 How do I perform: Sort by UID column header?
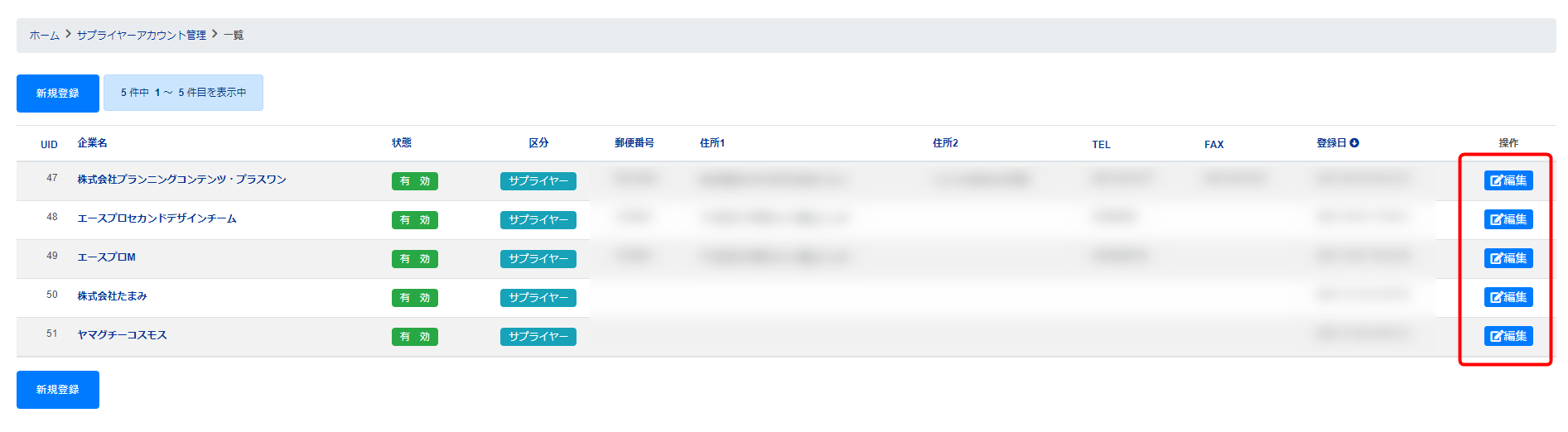[x=49, y=144]
